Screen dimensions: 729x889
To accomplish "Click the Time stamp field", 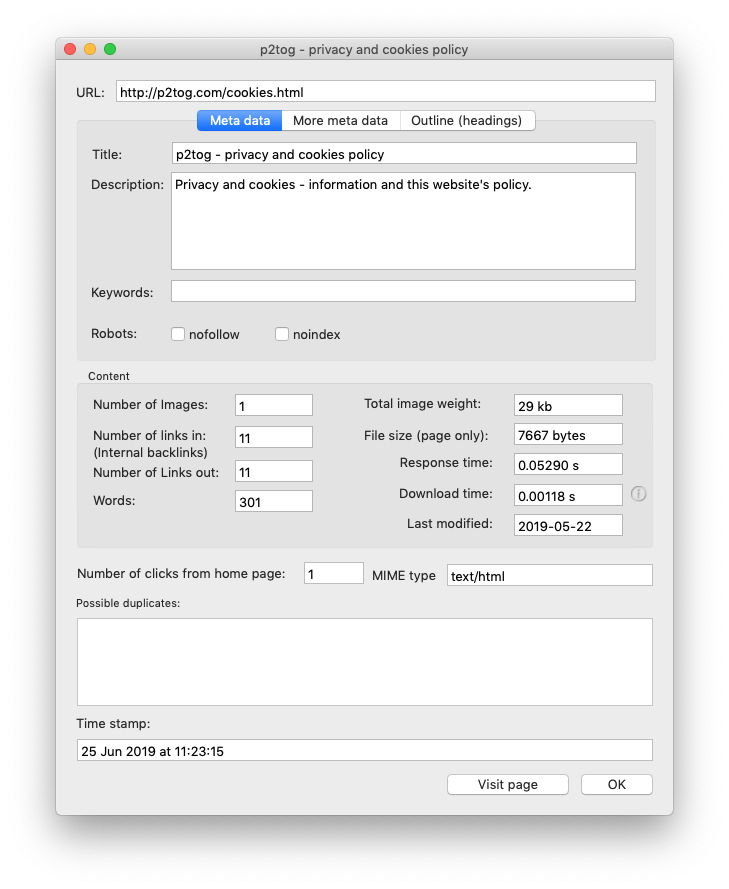I will pos(364,751).
